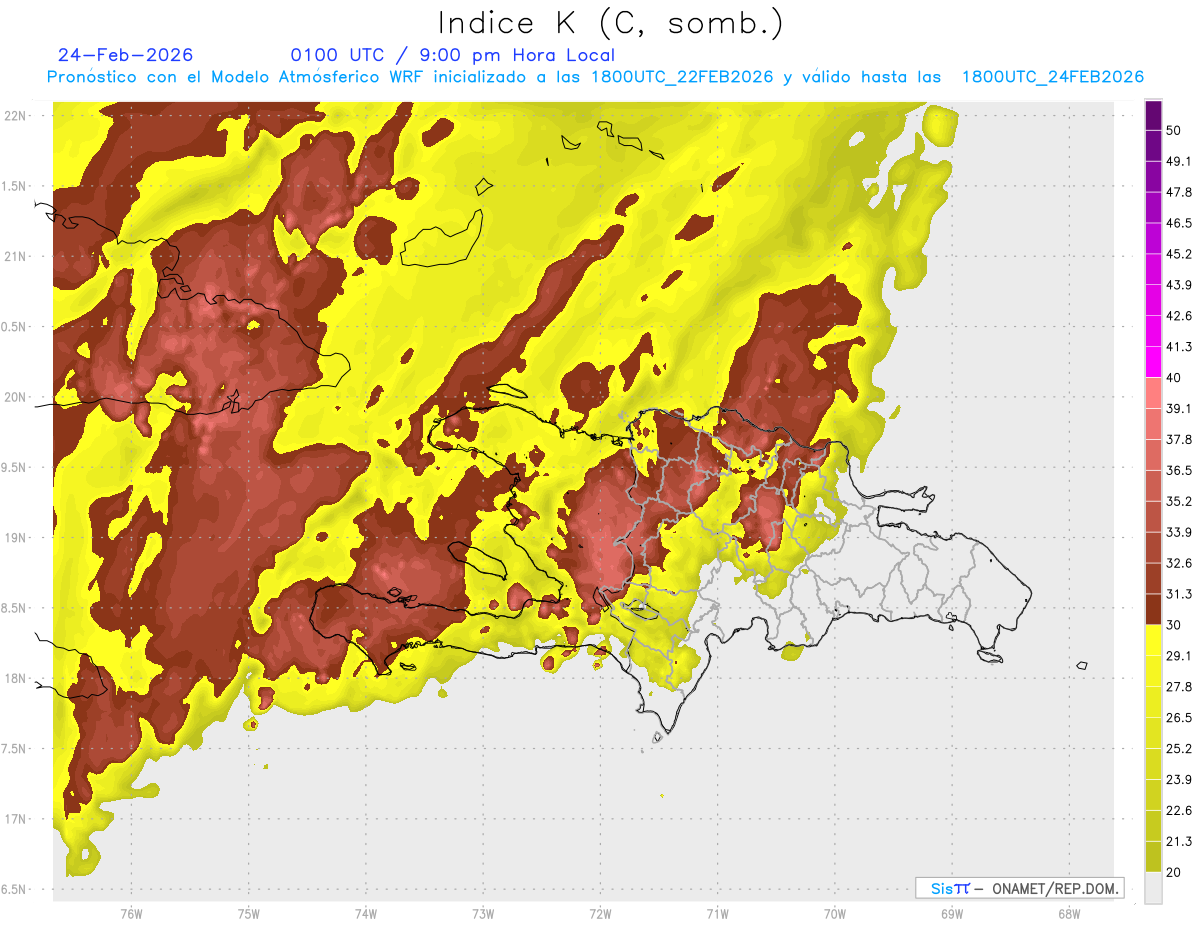Image resolution: width=1200 pixels, height=927 pixels.
Task: Click the '72W' longitude axis label
Action: point(600,913)
